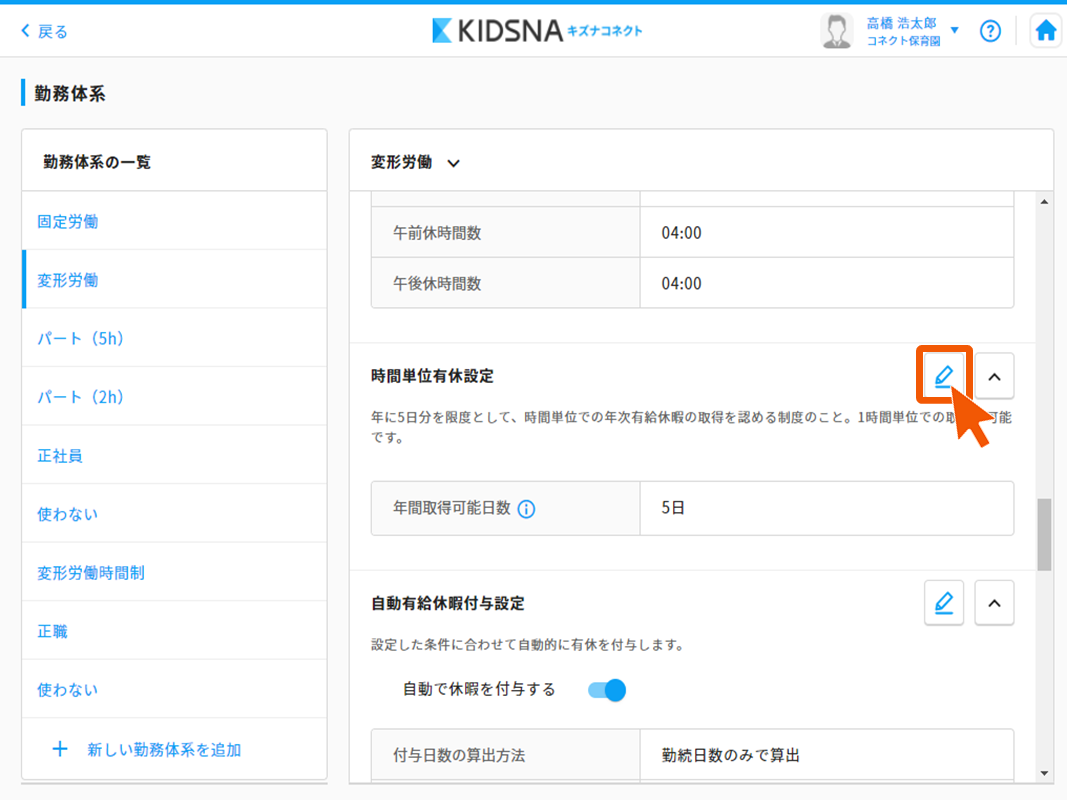
Task: Click the user avatar picture
Action: [836, 31]
